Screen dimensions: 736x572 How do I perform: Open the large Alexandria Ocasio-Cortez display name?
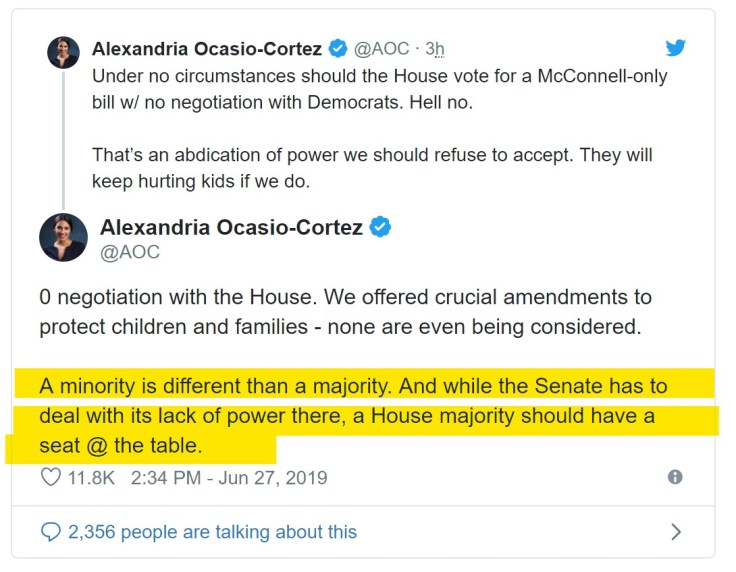(231, 228)
